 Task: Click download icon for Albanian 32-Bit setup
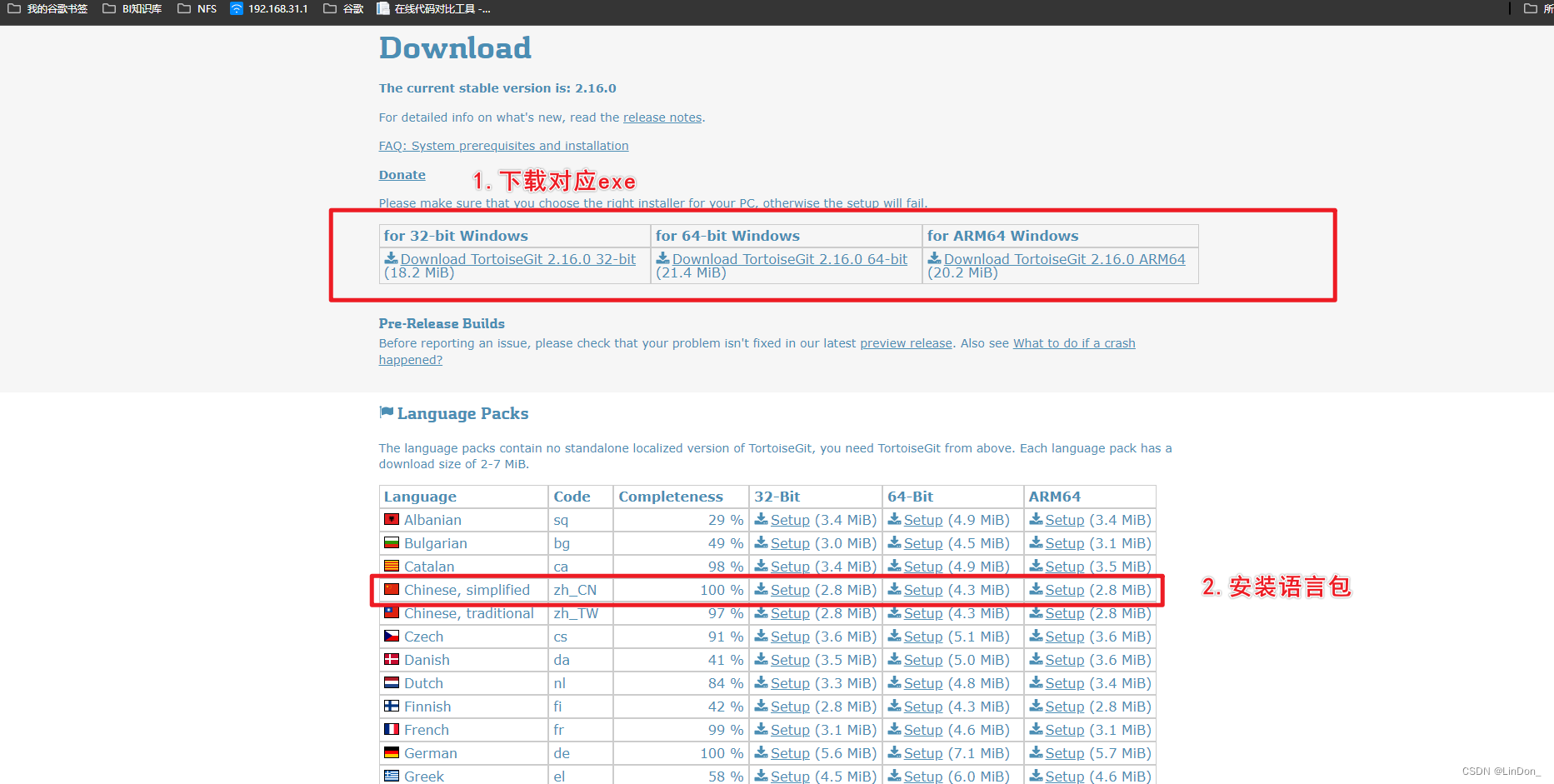click(x=762, y=519)
